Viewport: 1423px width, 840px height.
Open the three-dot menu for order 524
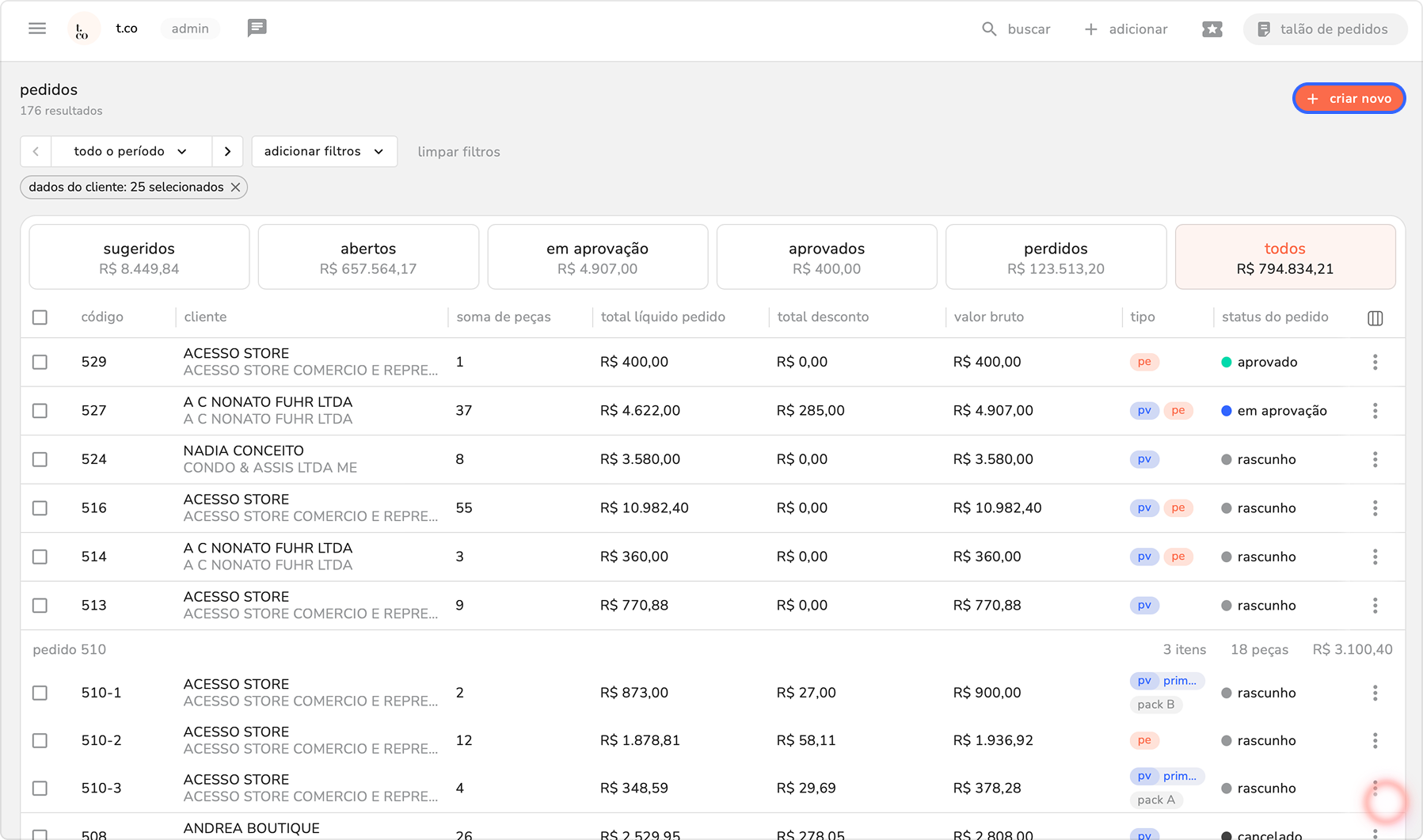pos(1375,459)
